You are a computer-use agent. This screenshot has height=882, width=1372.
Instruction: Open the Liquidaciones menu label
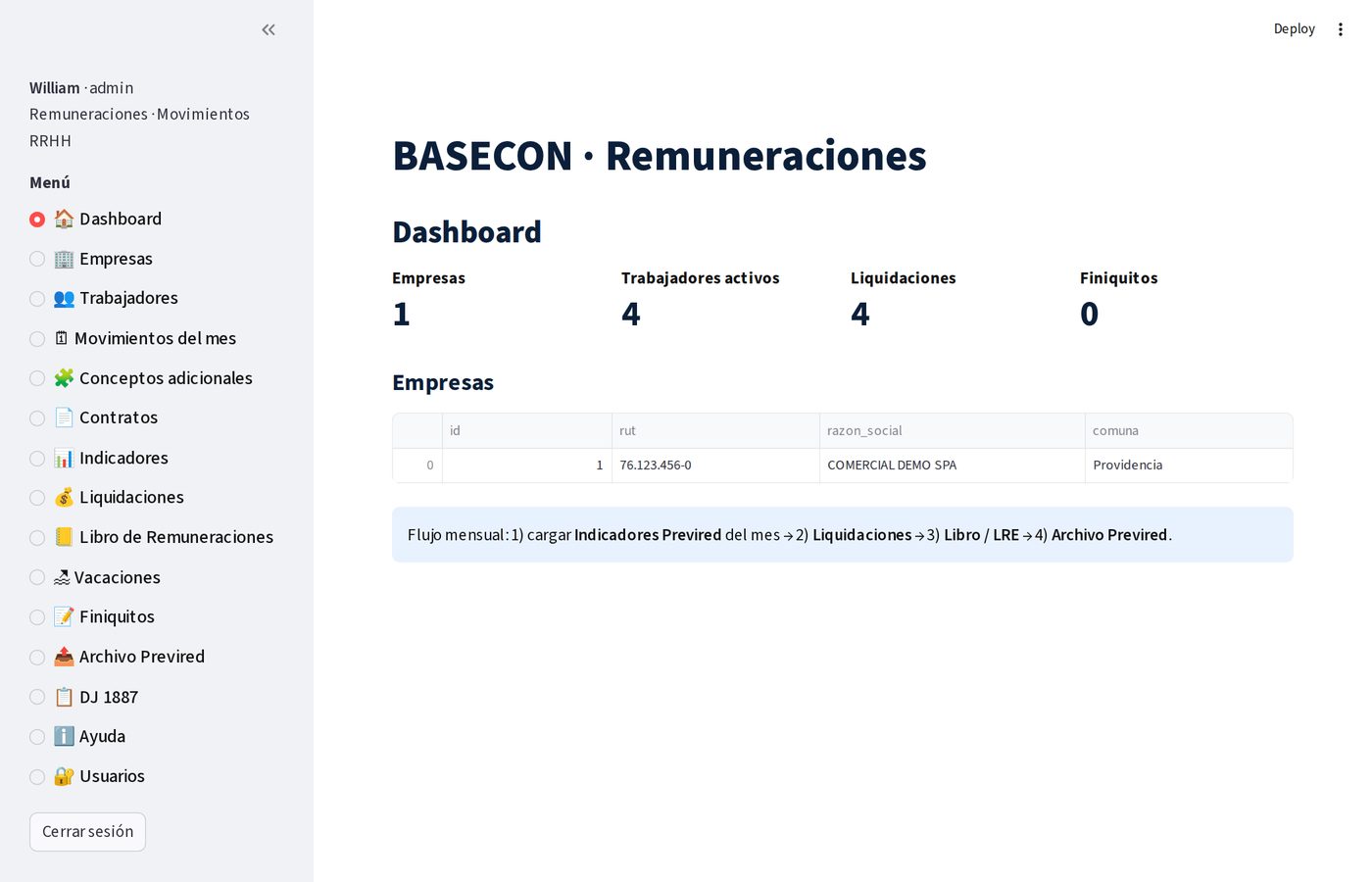[131, 498]
